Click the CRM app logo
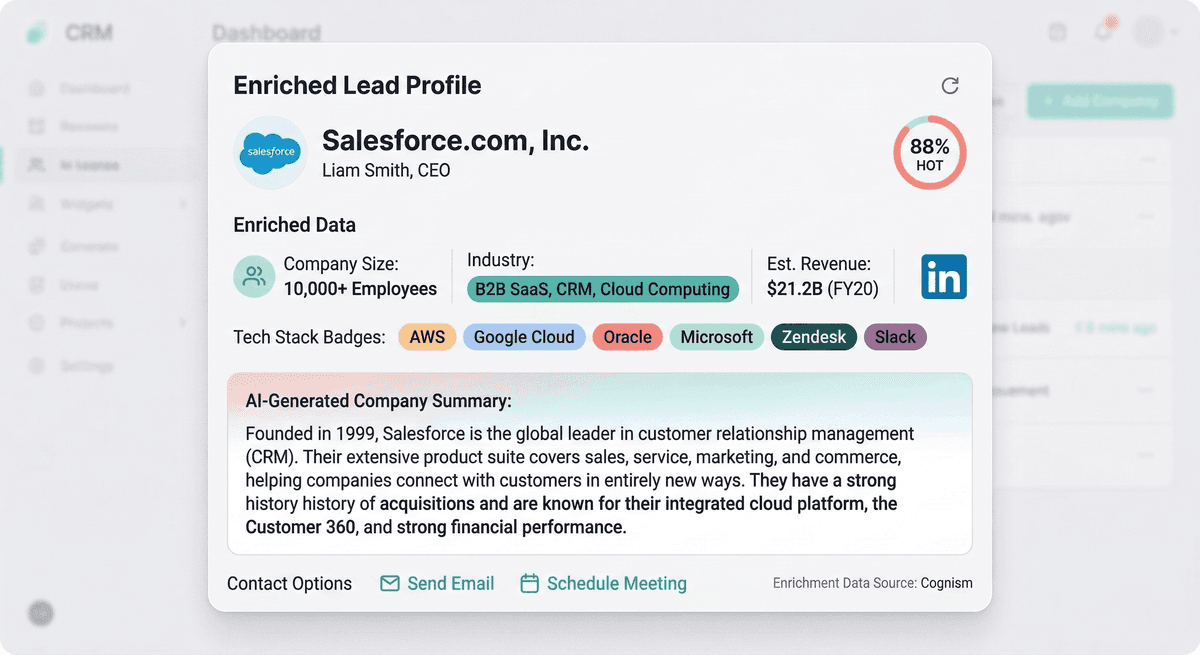 coord(37,31)
